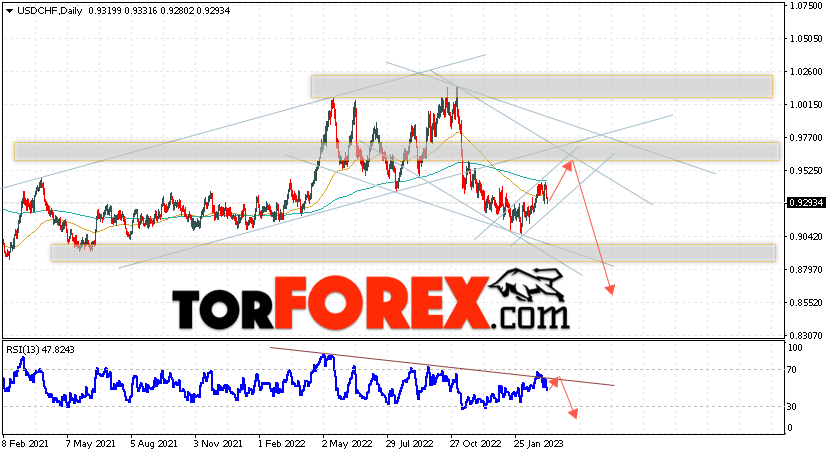Click the 29 Jul 2022 date label
Image resolution: width=830 pixels, height=455 pixels.
pyautogui.click(x=410, y=444)
